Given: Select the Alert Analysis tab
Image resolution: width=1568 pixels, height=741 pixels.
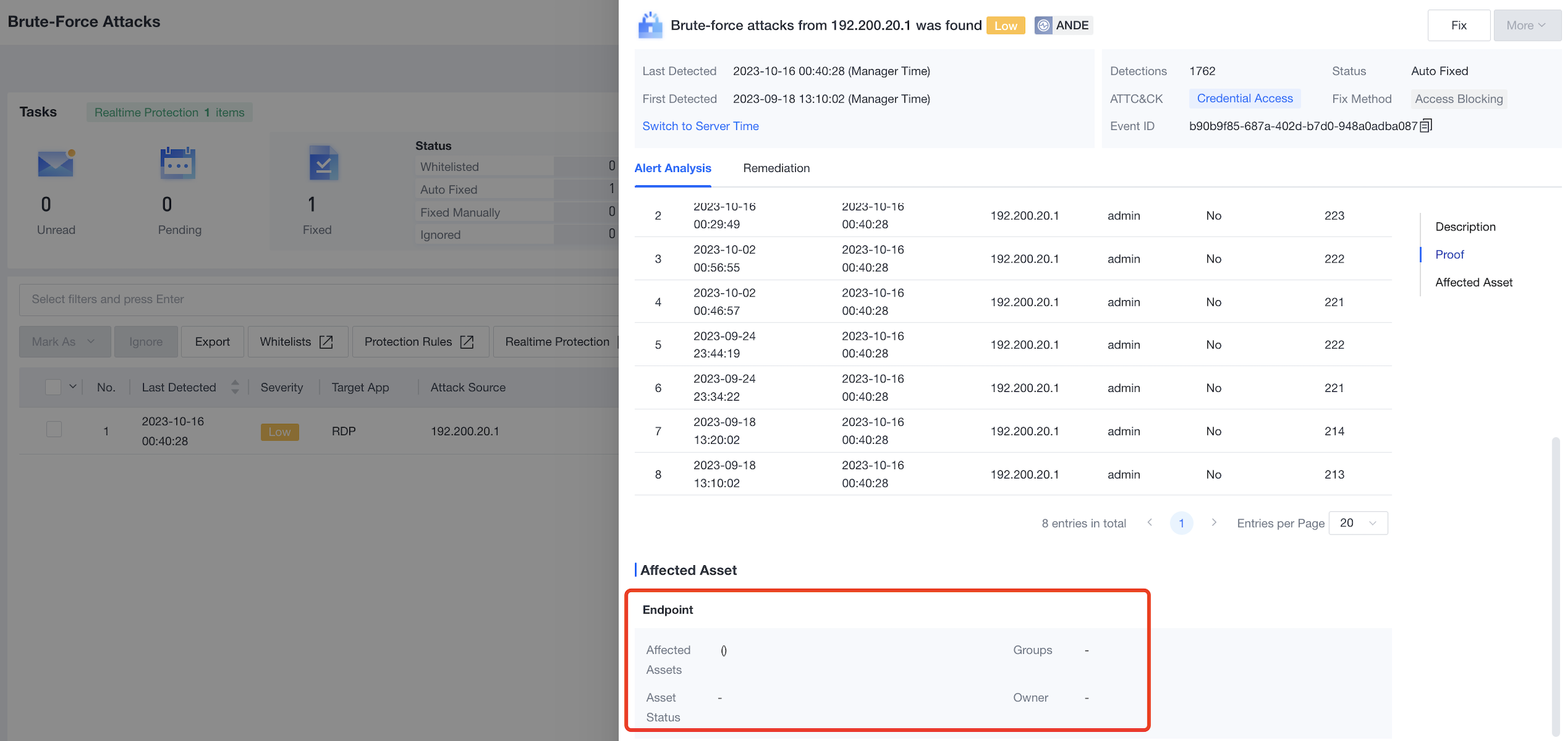Looking at the screenshot, I should (x=672, y=168).
